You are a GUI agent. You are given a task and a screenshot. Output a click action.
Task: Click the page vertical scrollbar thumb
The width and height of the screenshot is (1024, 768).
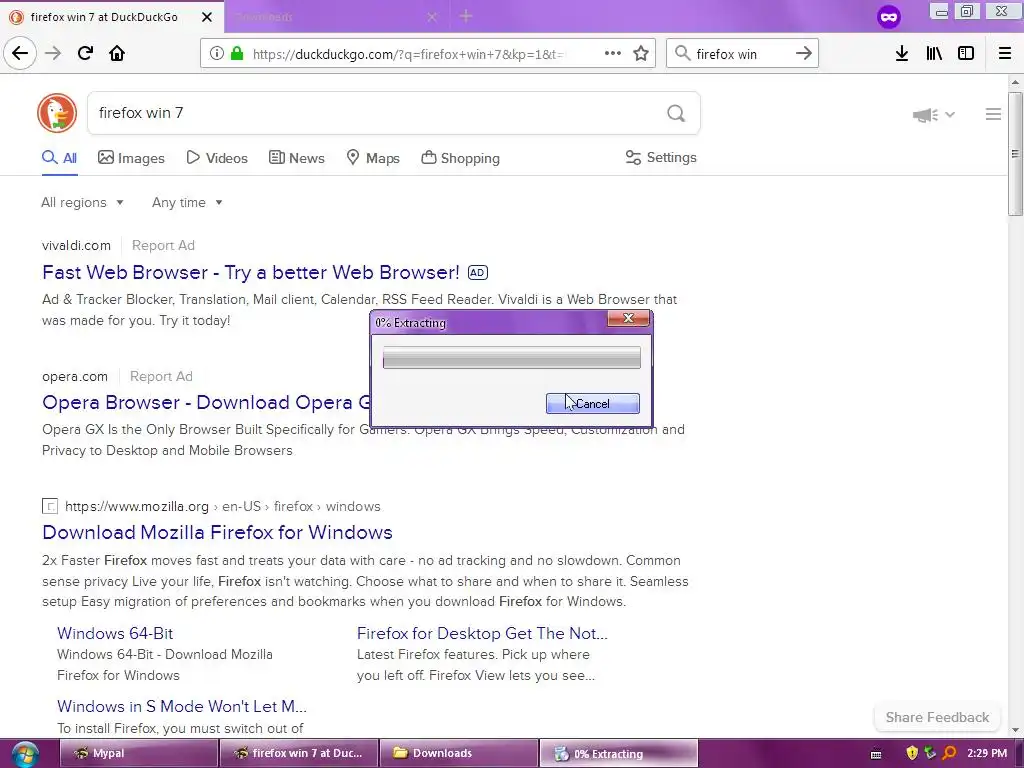coord(1015,154)
